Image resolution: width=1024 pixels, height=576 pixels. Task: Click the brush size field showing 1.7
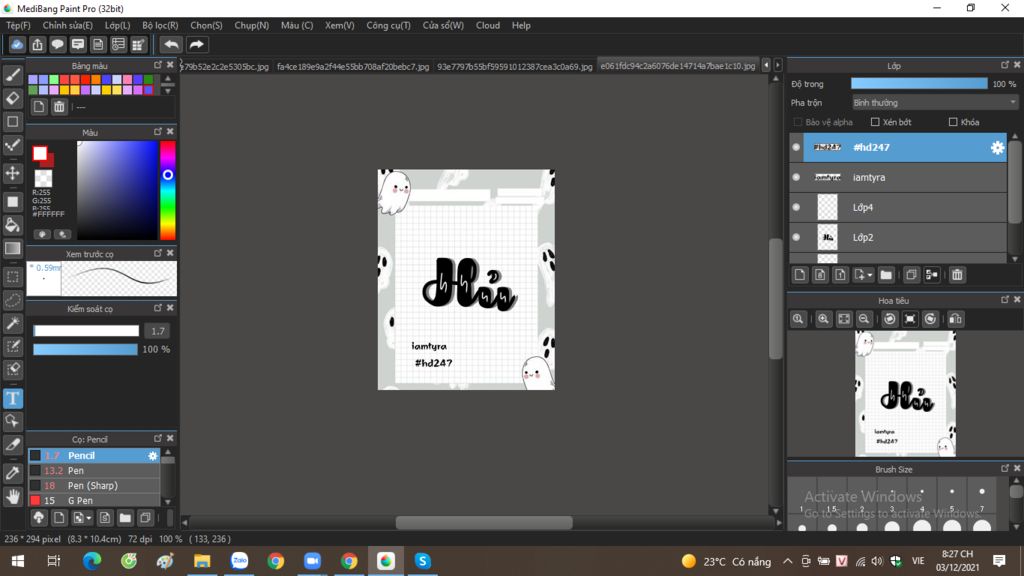coord(157,331)
